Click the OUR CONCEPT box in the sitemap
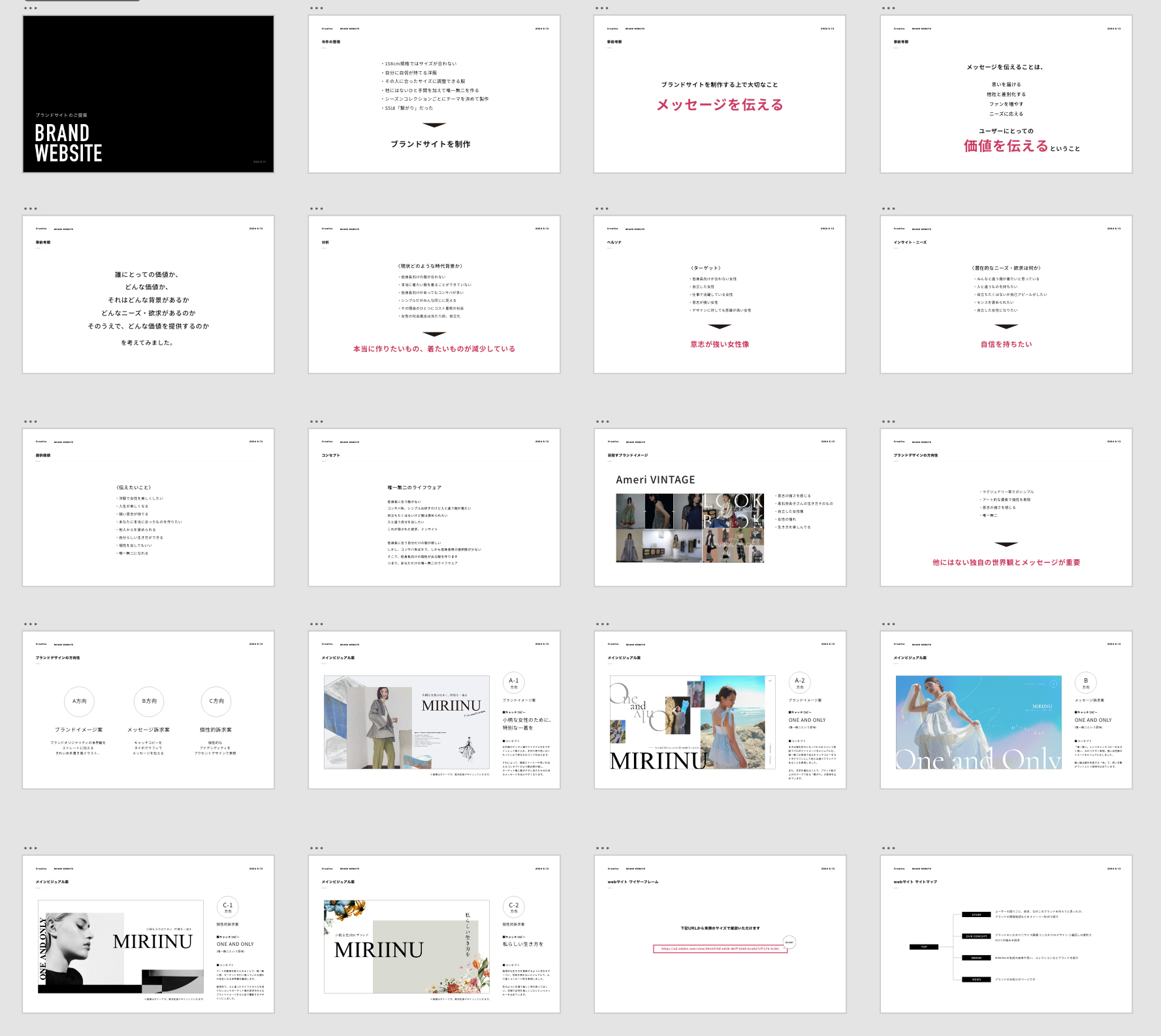Viewport: 1161px width, 1036px height. coord(977,937)
